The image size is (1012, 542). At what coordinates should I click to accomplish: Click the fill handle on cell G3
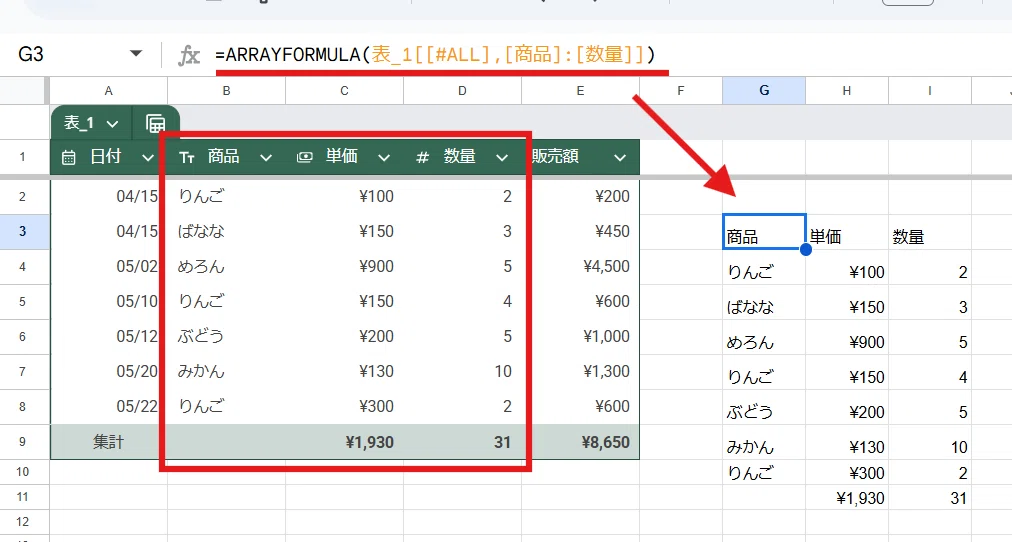805,249
